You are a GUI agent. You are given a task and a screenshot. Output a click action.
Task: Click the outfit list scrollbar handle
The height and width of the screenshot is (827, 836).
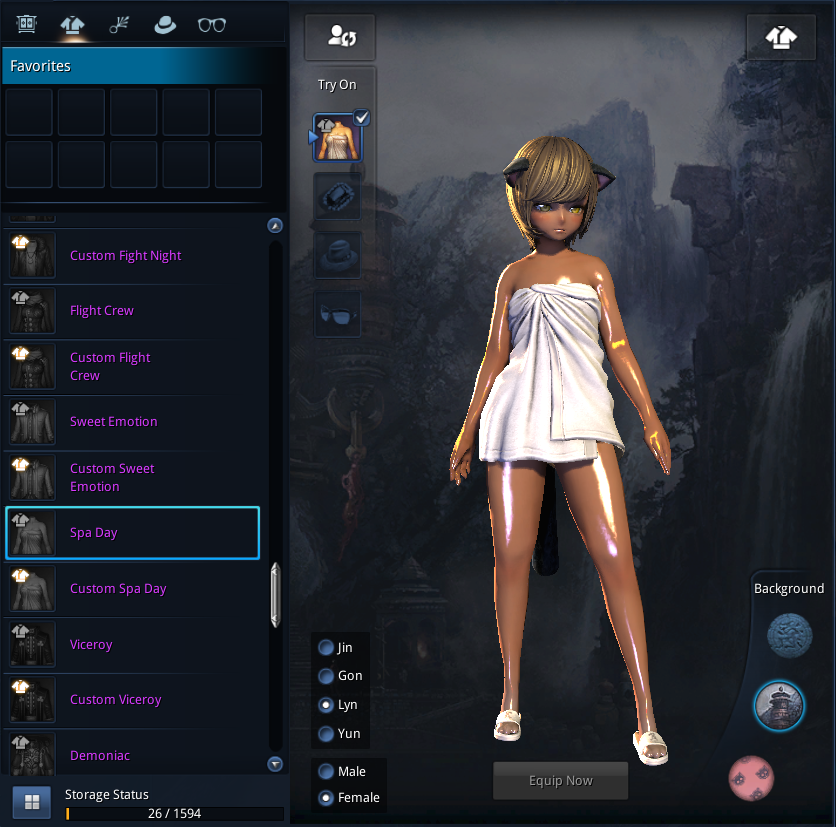pyautogui.click(x=275, y=595)
